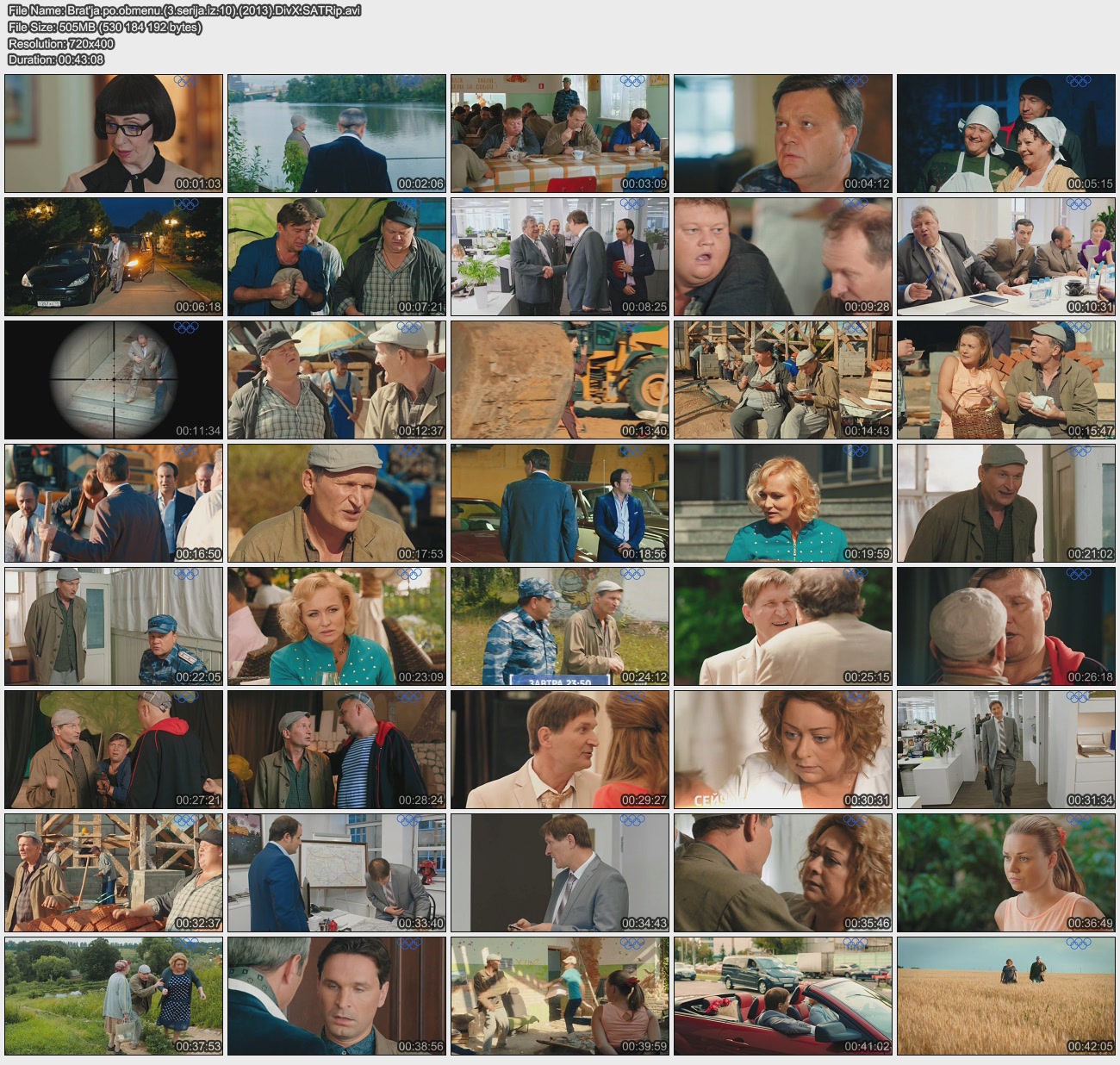The width and height of the screenshot is (1120, 1065).
Task: Select the red convertible frame at 00:41:02
Action: pyautogui.click(x=783, y=996)
